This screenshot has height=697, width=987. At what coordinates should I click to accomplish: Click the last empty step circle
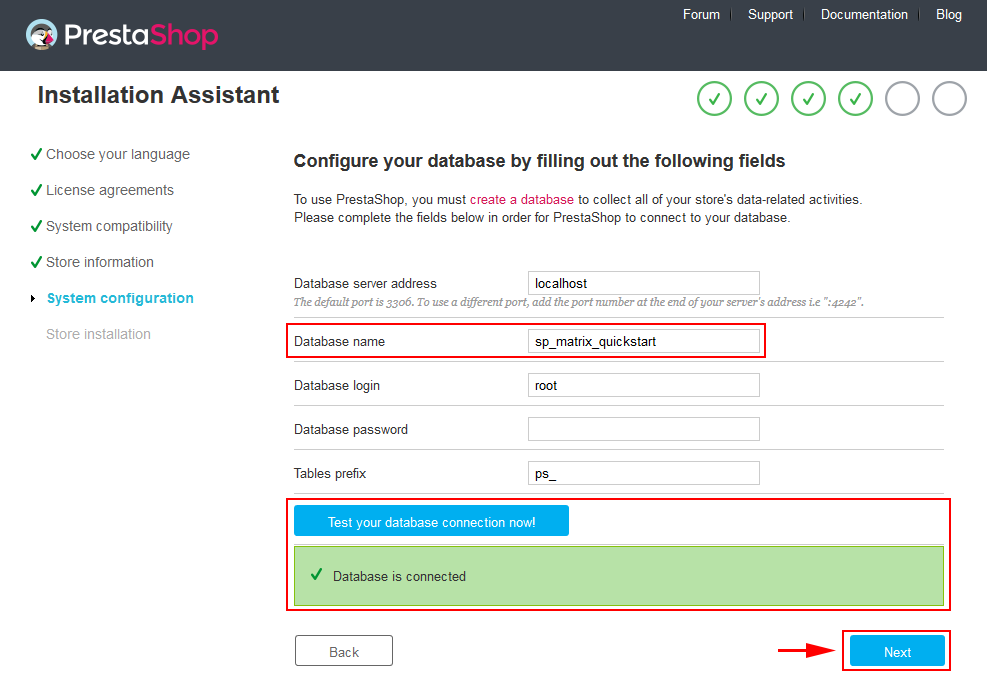coord(949,99)
